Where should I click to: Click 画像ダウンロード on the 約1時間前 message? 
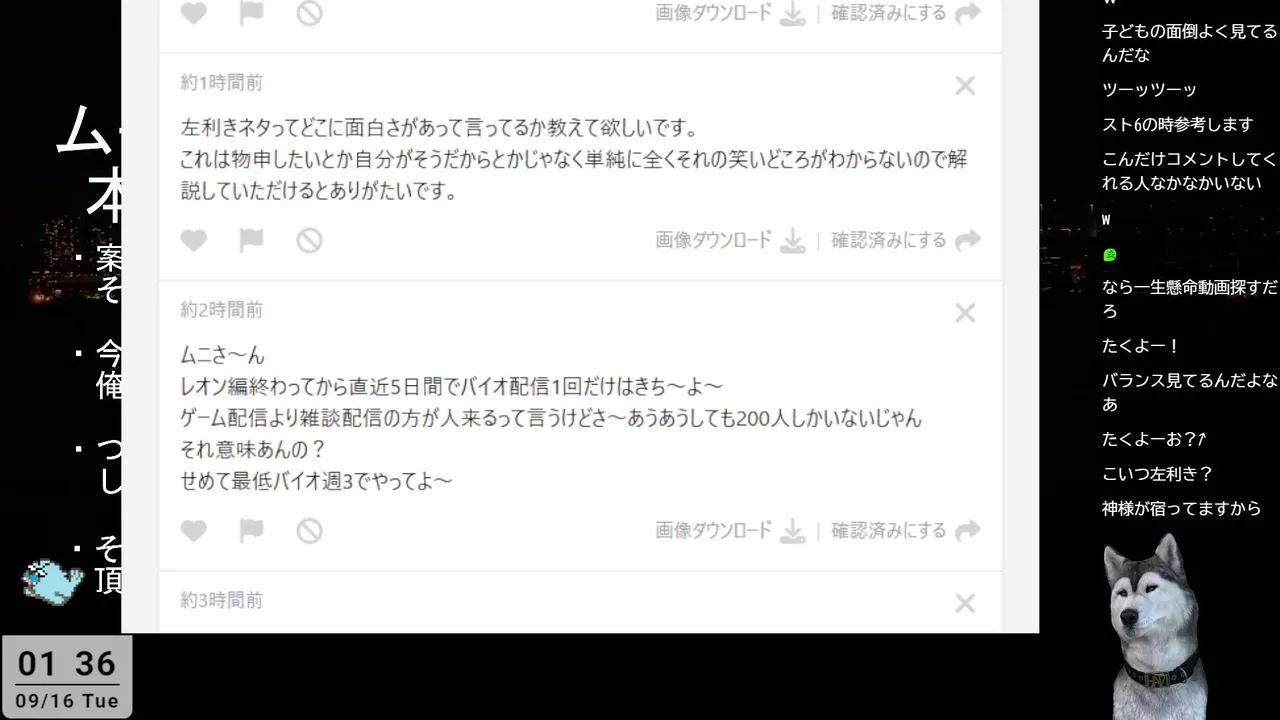click(714, 240)
